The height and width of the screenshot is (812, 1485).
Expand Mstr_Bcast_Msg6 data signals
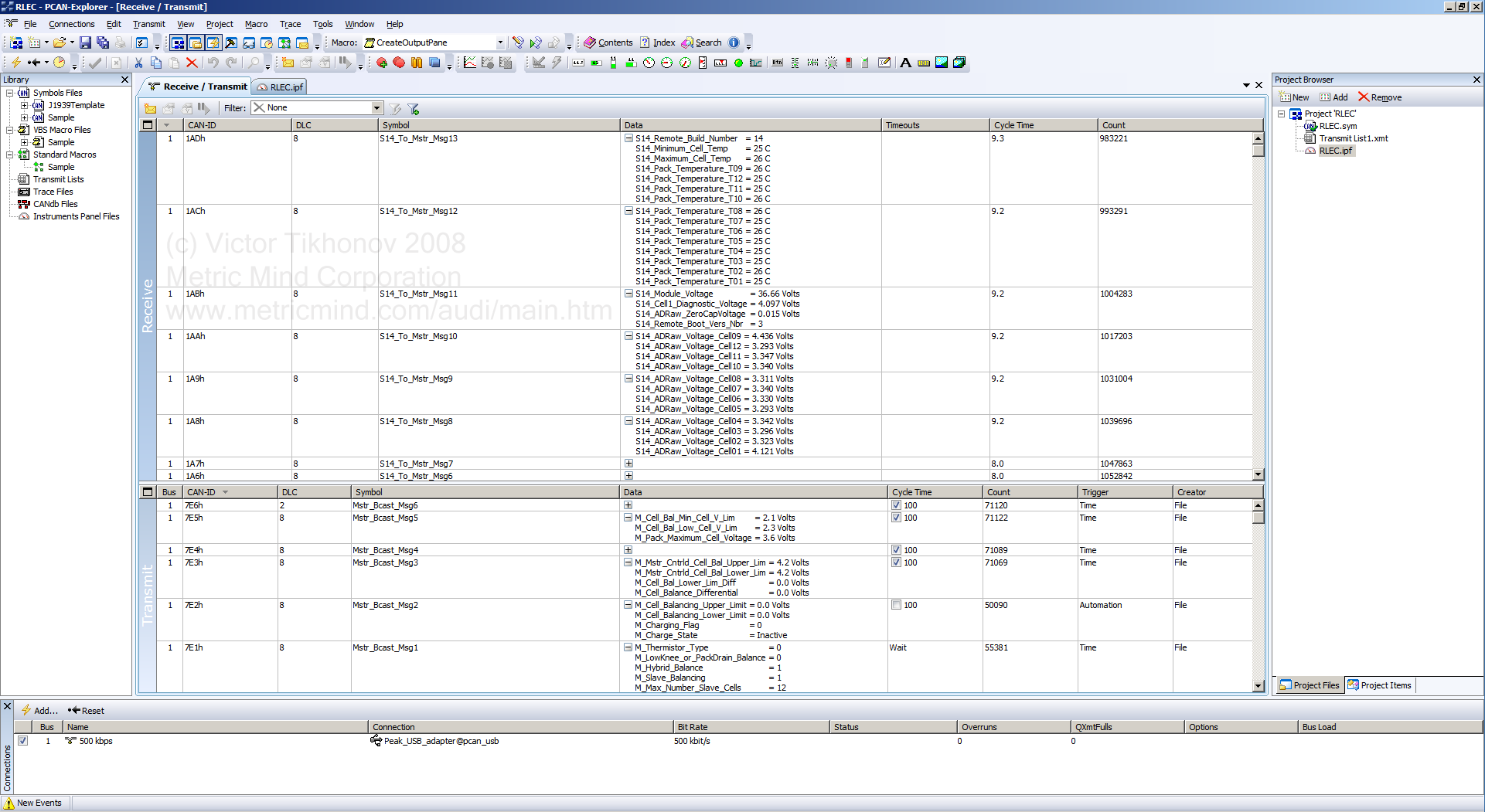tap(628, 505)
